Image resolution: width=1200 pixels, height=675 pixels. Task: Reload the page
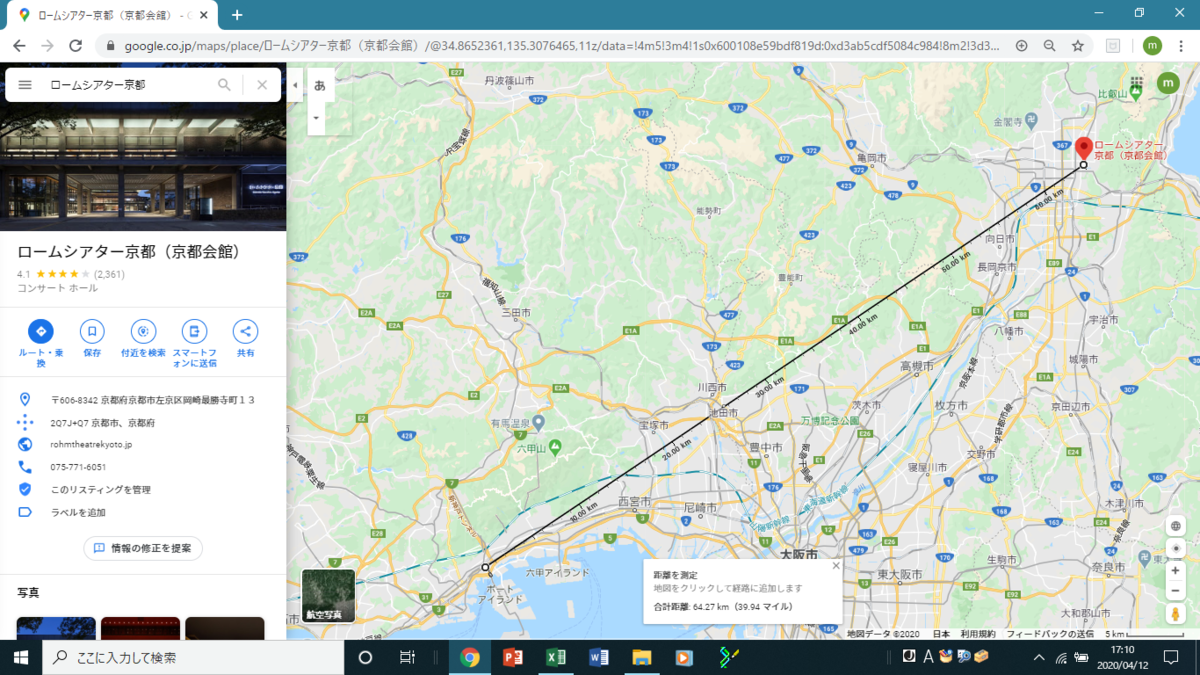tap(75, 45)
